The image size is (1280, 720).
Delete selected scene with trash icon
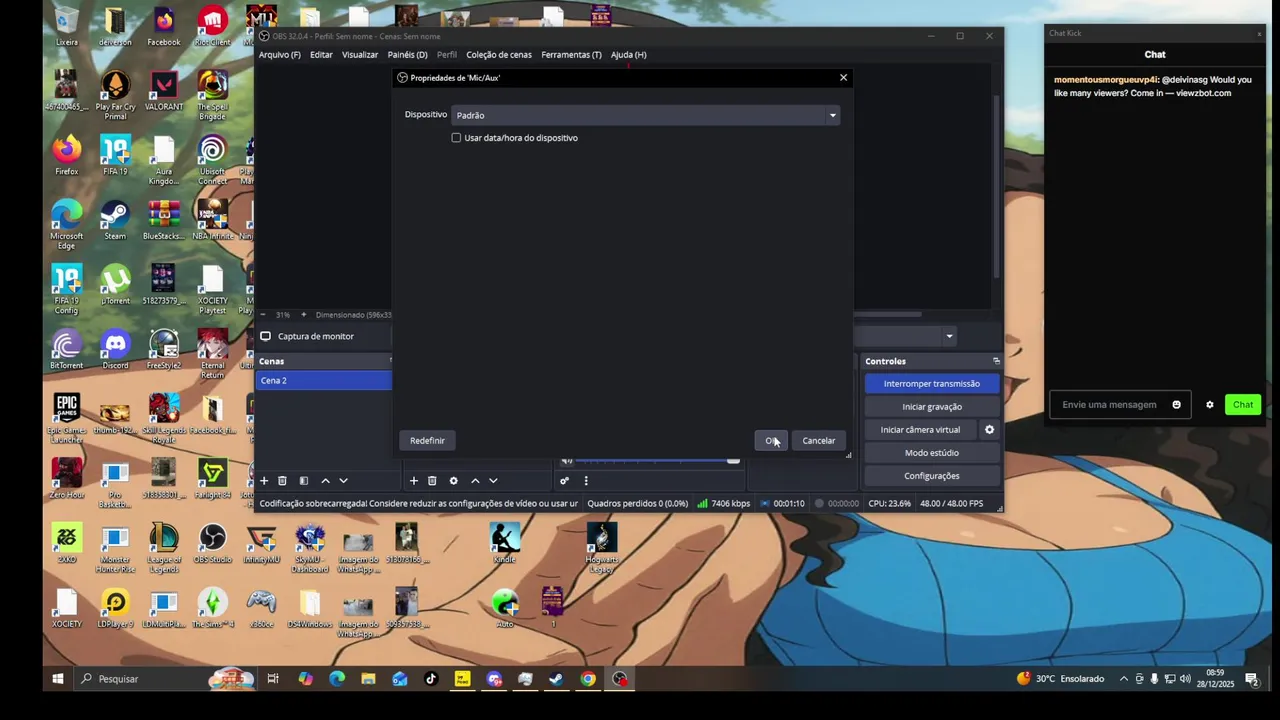(x=282, y=481)
